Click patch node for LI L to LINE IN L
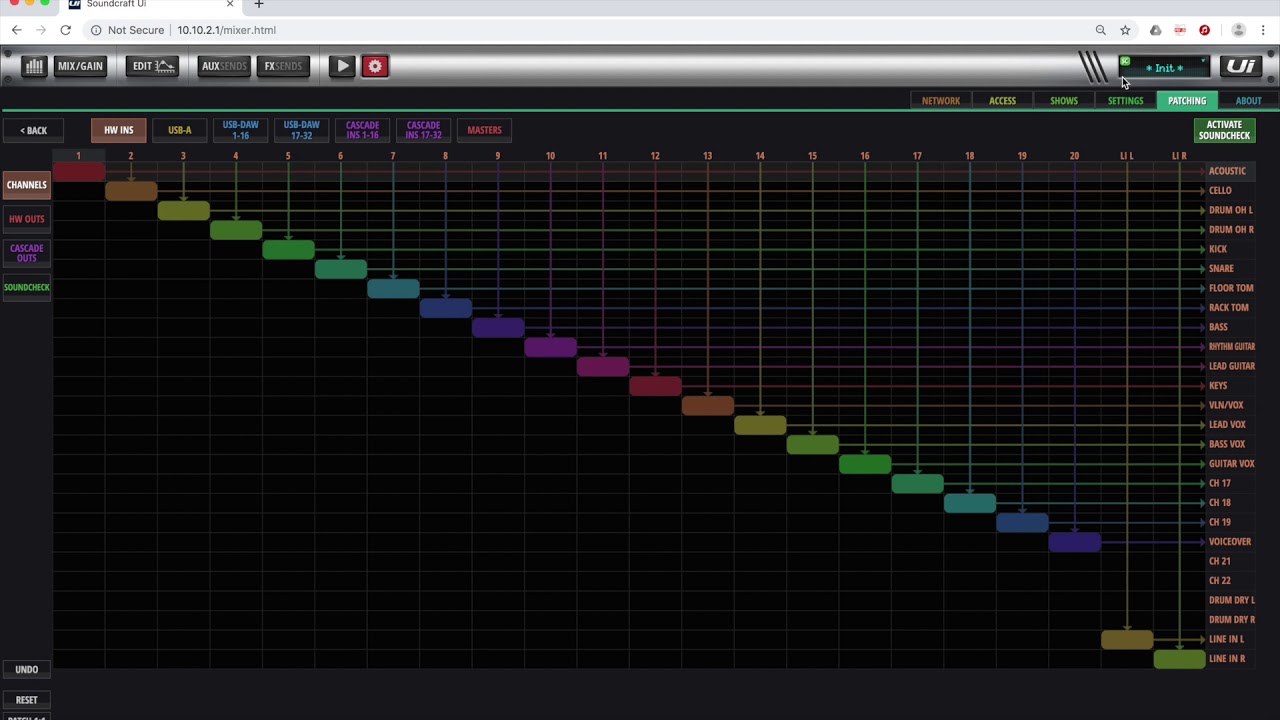The width and height of the screenshot is (1280, 720). tap(1127, 640)
